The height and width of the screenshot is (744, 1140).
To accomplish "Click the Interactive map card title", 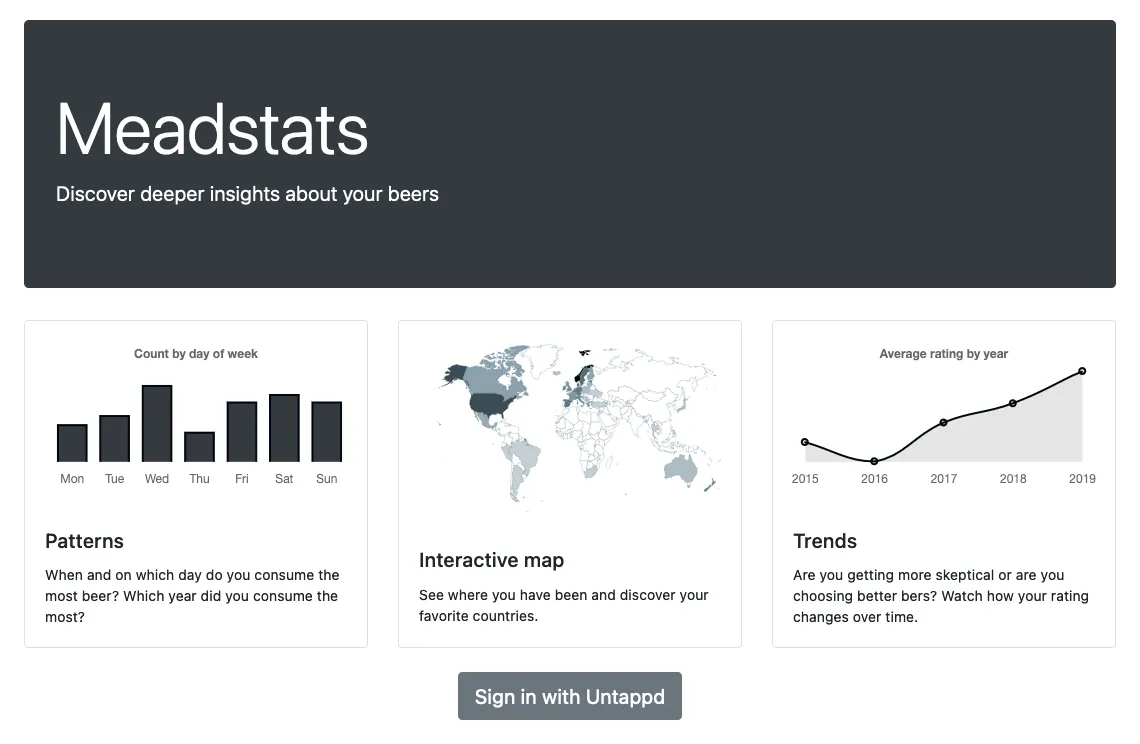I will [491, 560].
